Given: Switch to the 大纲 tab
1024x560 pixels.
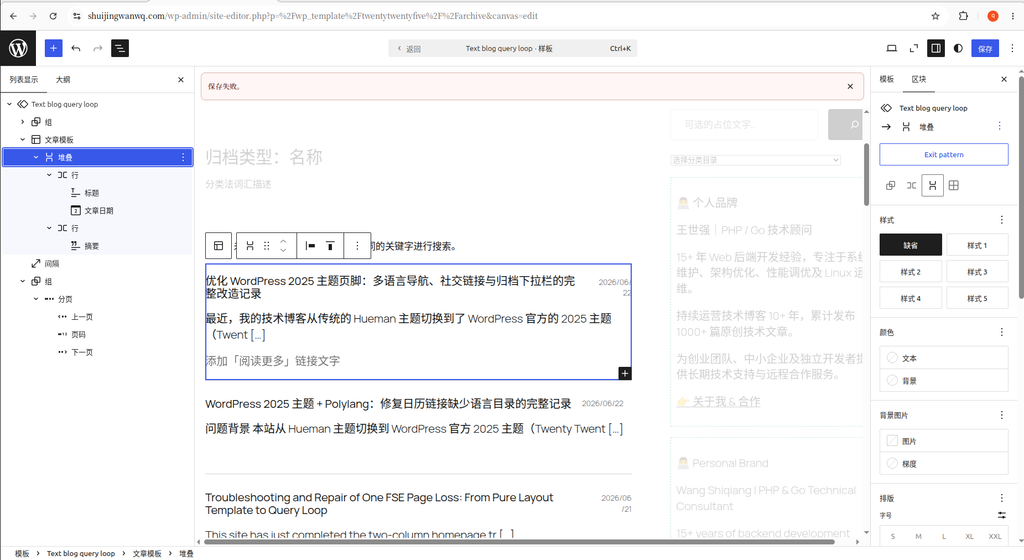Looking at the screenshot, I should [x=63, y=80].
